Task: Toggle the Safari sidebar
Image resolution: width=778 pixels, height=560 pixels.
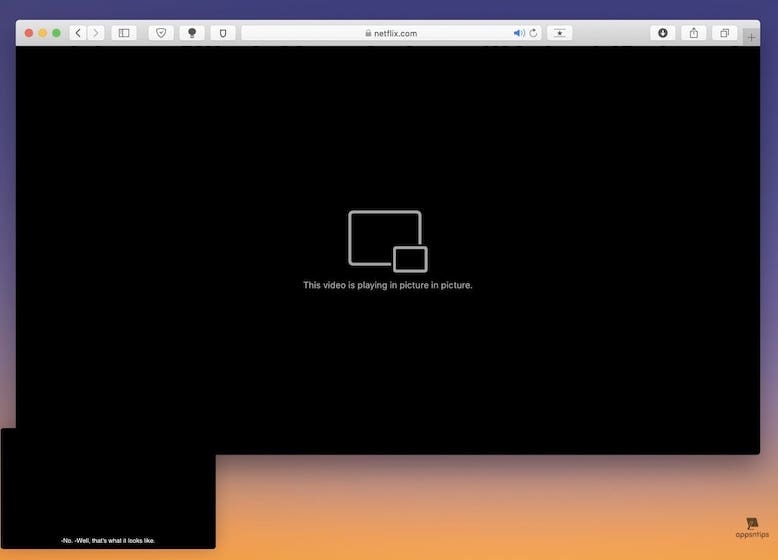Action: coord(124,33)
